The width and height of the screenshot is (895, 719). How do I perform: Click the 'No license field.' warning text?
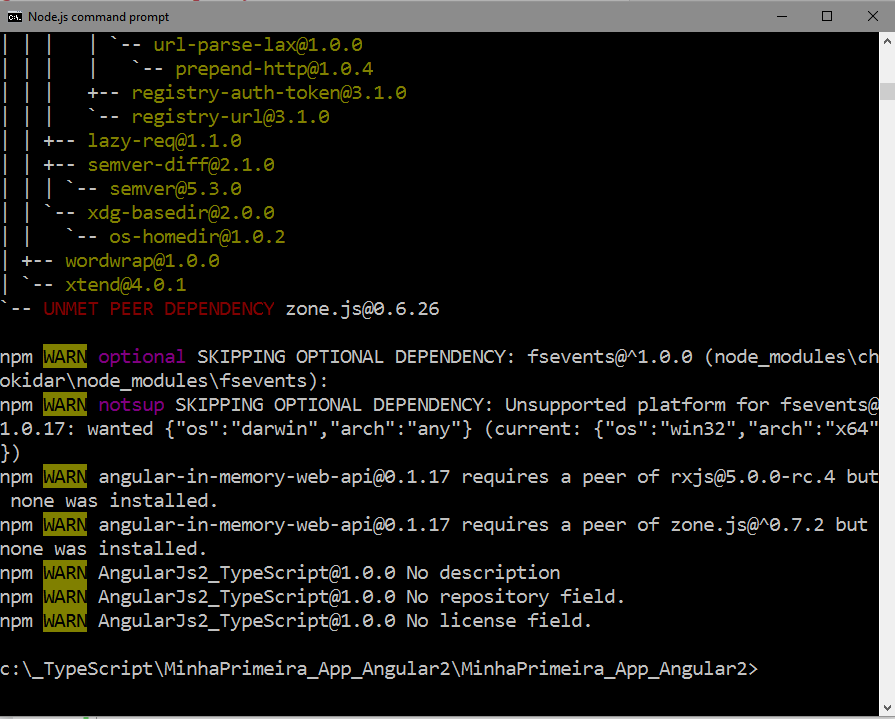click(499, 620)
